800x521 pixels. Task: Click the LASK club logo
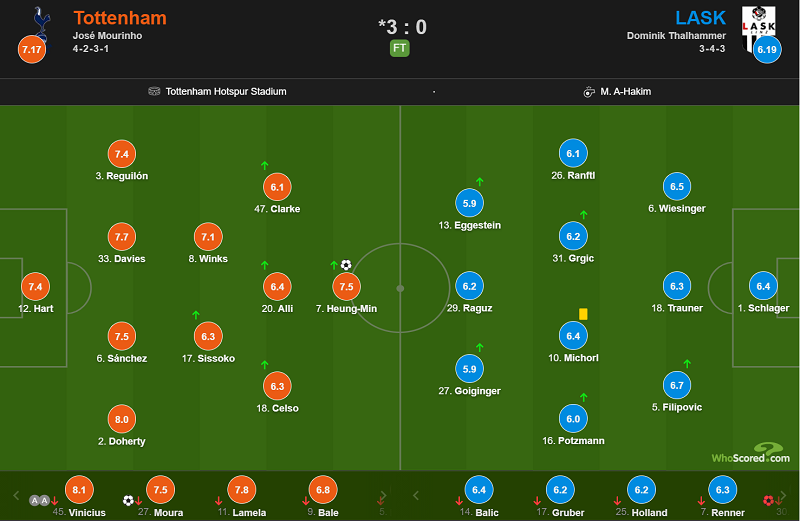tap(757, 20)
